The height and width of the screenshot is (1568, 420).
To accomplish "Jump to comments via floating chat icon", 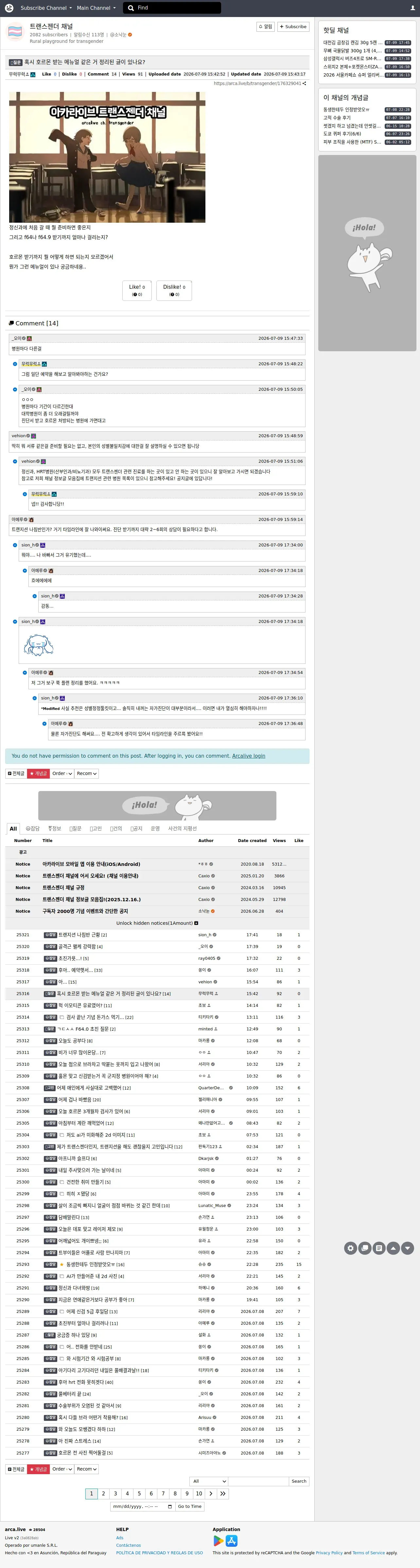I will pos(365,1248).
